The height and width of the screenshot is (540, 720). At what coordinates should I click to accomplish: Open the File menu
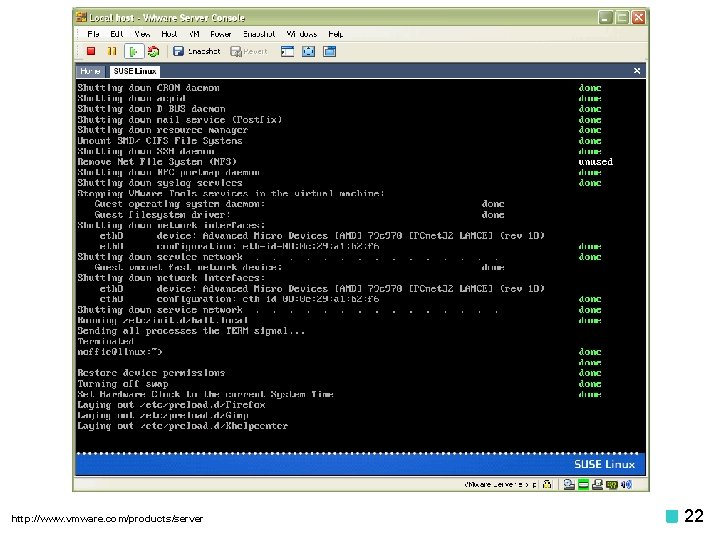tap(93, 34)
